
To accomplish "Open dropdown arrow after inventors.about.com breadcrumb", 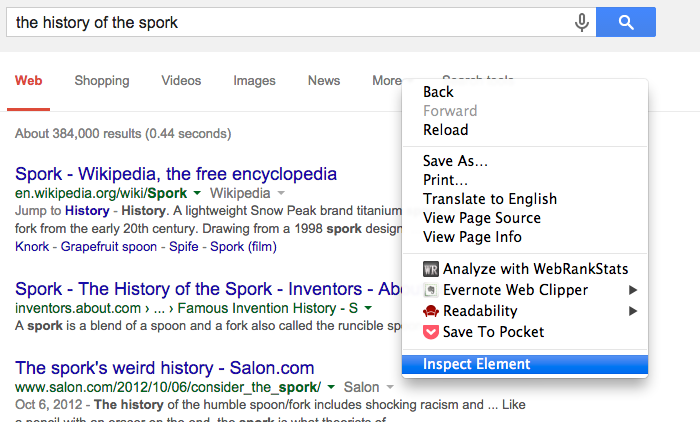I will 368,308.
